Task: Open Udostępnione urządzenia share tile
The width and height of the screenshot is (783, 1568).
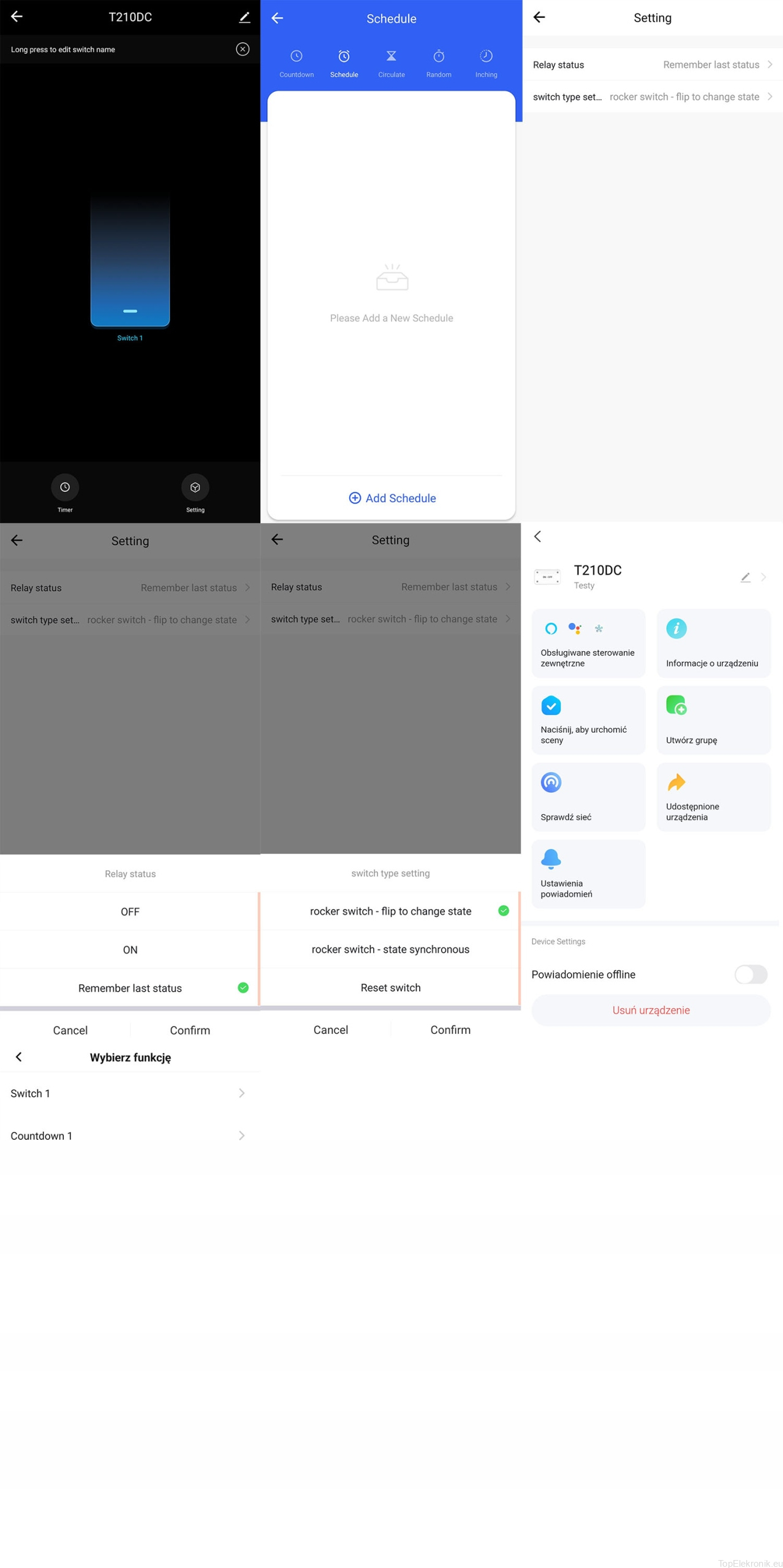Action: 713,796
